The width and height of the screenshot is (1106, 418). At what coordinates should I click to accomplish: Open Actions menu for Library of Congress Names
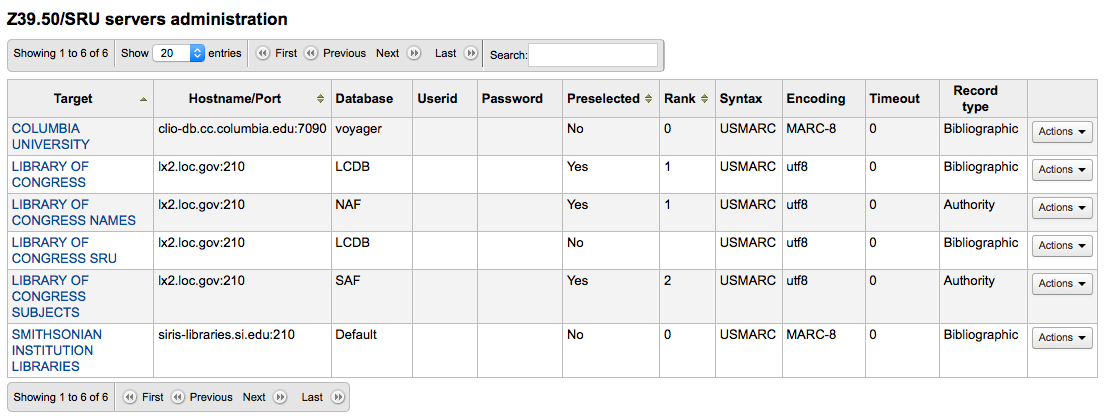click(x=1061, y=208)
